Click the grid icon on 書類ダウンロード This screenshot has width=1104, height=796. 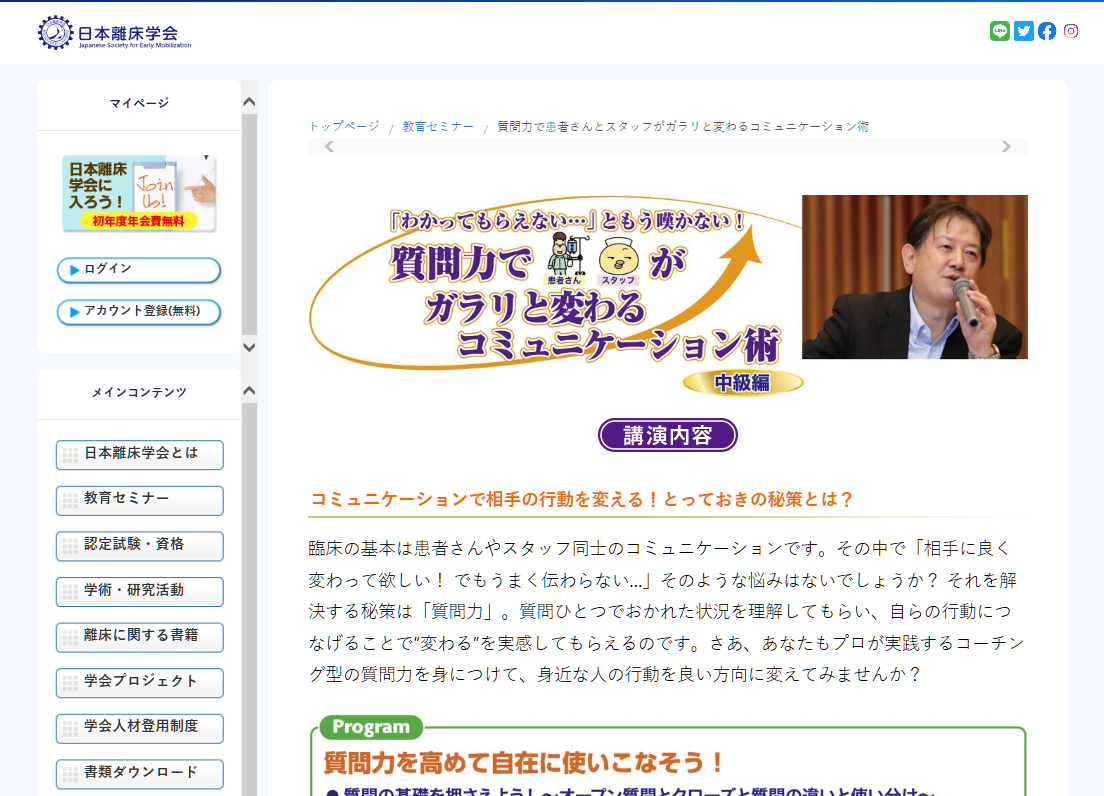point(70,774)
